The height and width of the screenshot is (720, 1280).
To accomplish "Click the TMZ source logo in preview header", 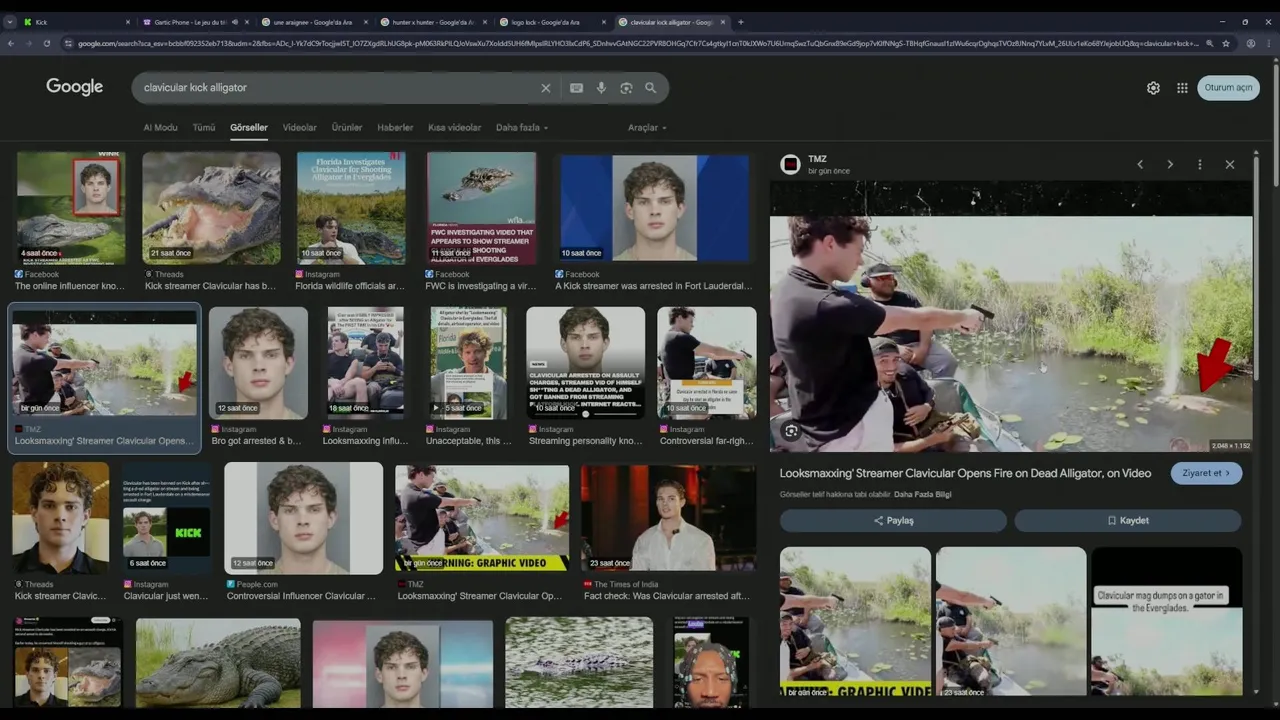I will [790, 164].
